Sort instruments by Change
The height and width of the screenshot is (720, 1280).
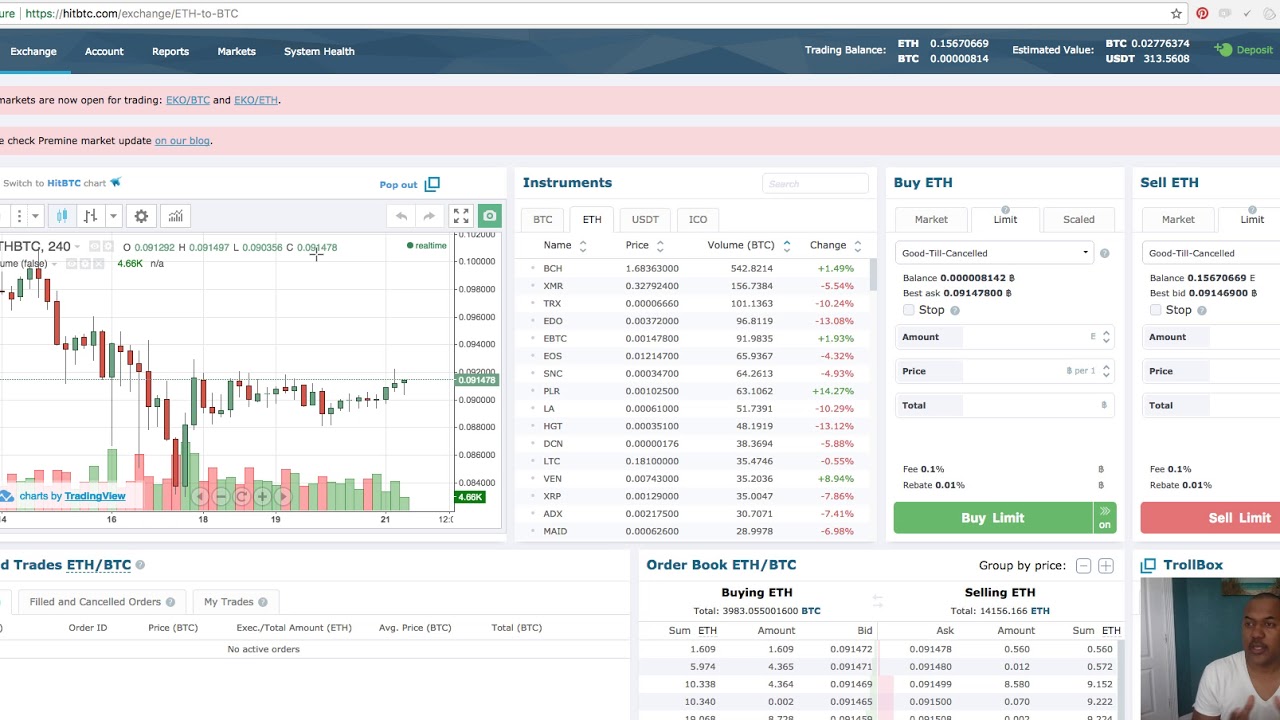pyautogui.click(x=835, y=245)
